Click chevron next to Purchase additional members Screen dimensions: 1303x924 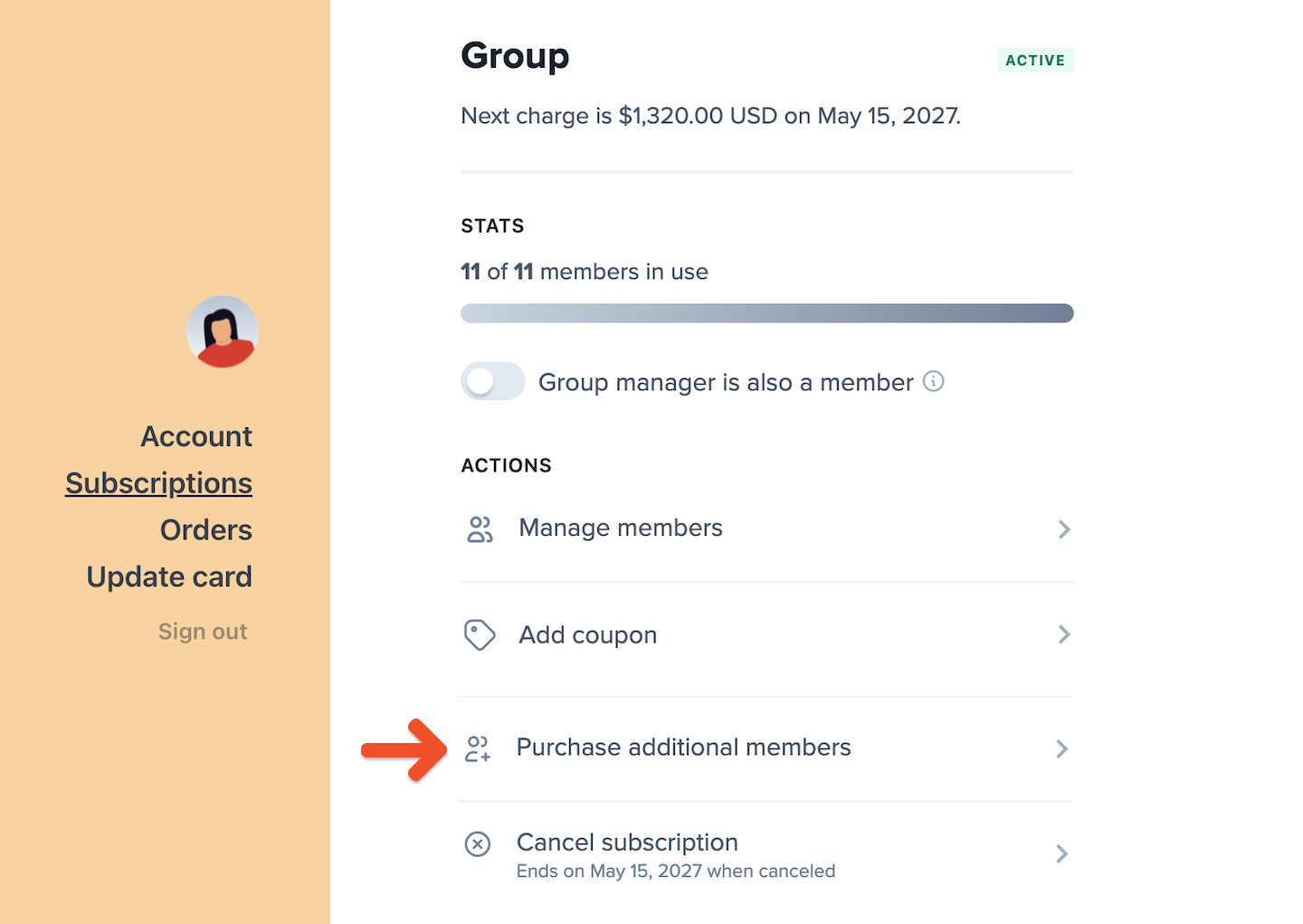(1062, 748)
